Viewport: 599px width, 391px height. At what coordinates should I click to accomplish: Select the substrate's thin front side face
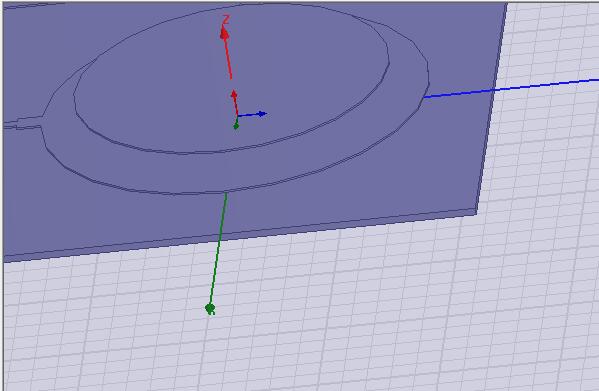point(240,236)
